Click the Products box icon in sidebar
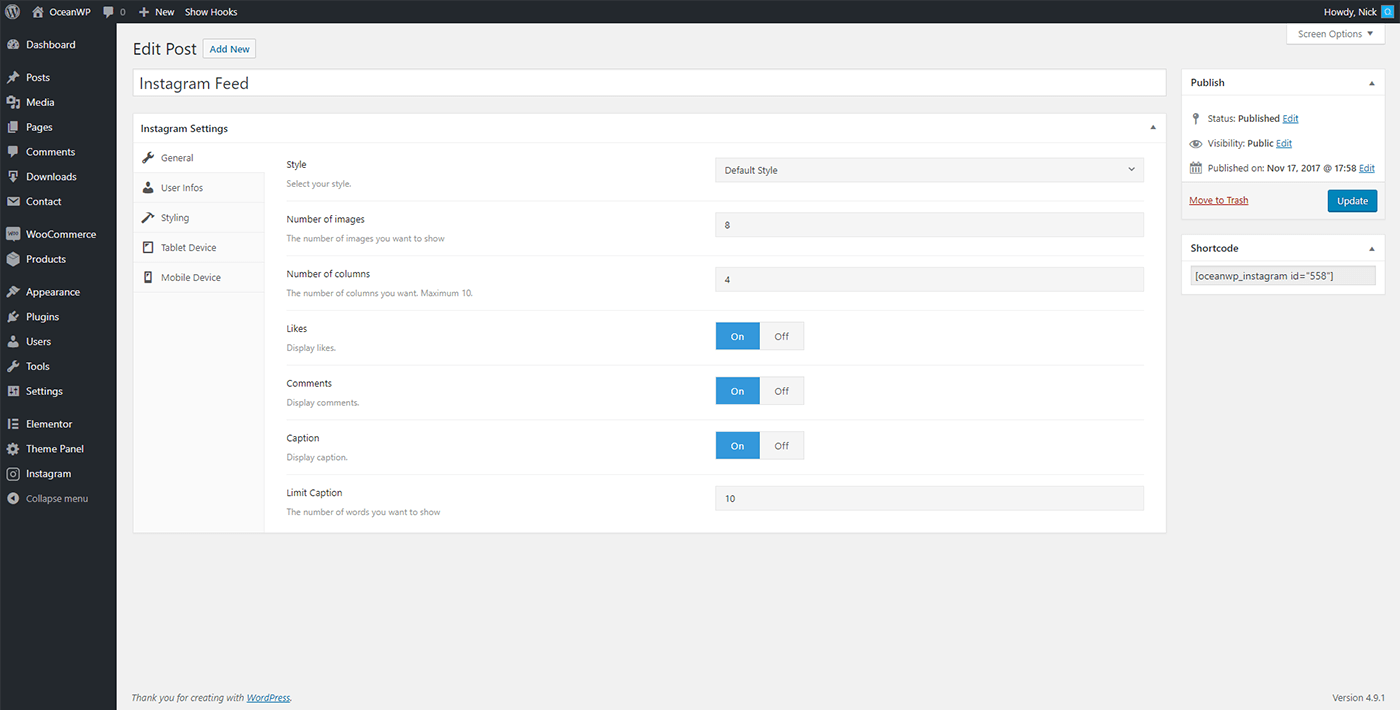This screenshot has height=710, width=1400. pos(13,259)
